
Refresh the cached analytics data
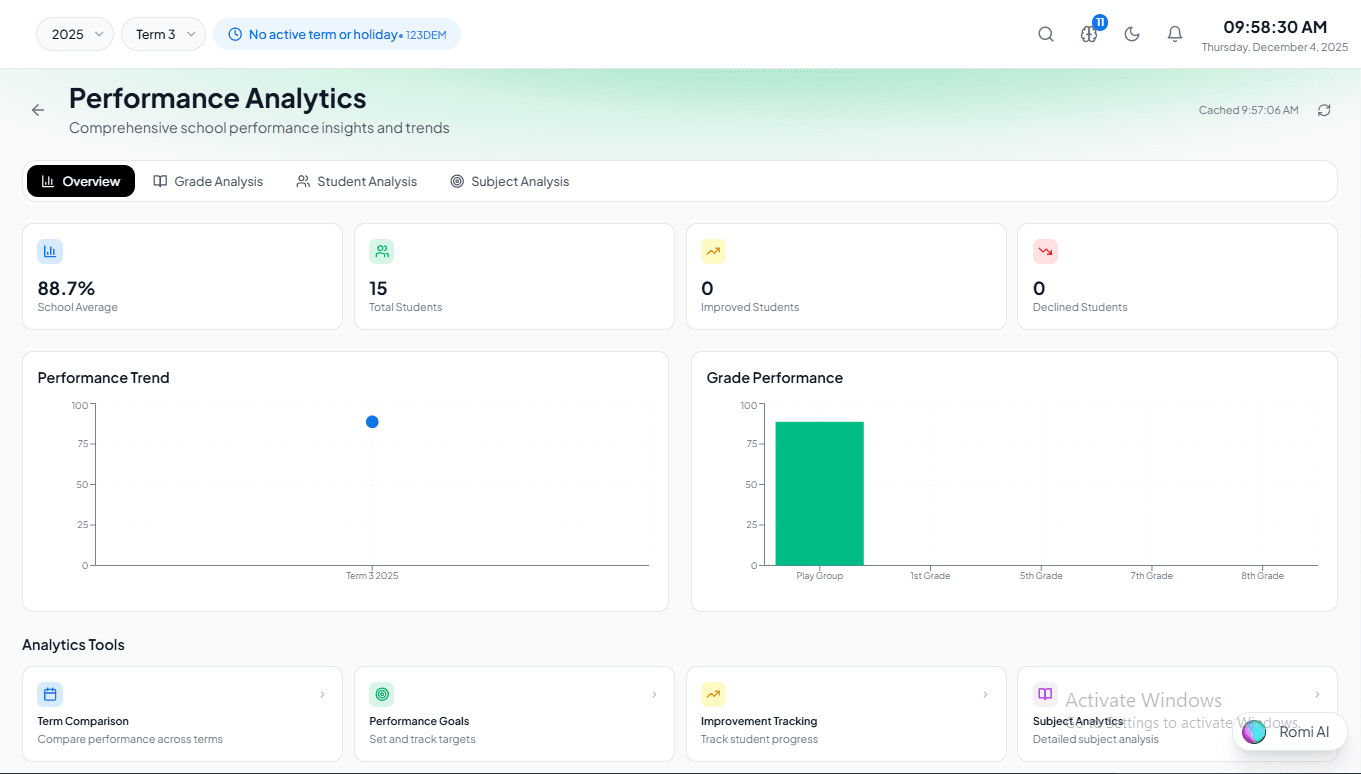click(1324, 110)
